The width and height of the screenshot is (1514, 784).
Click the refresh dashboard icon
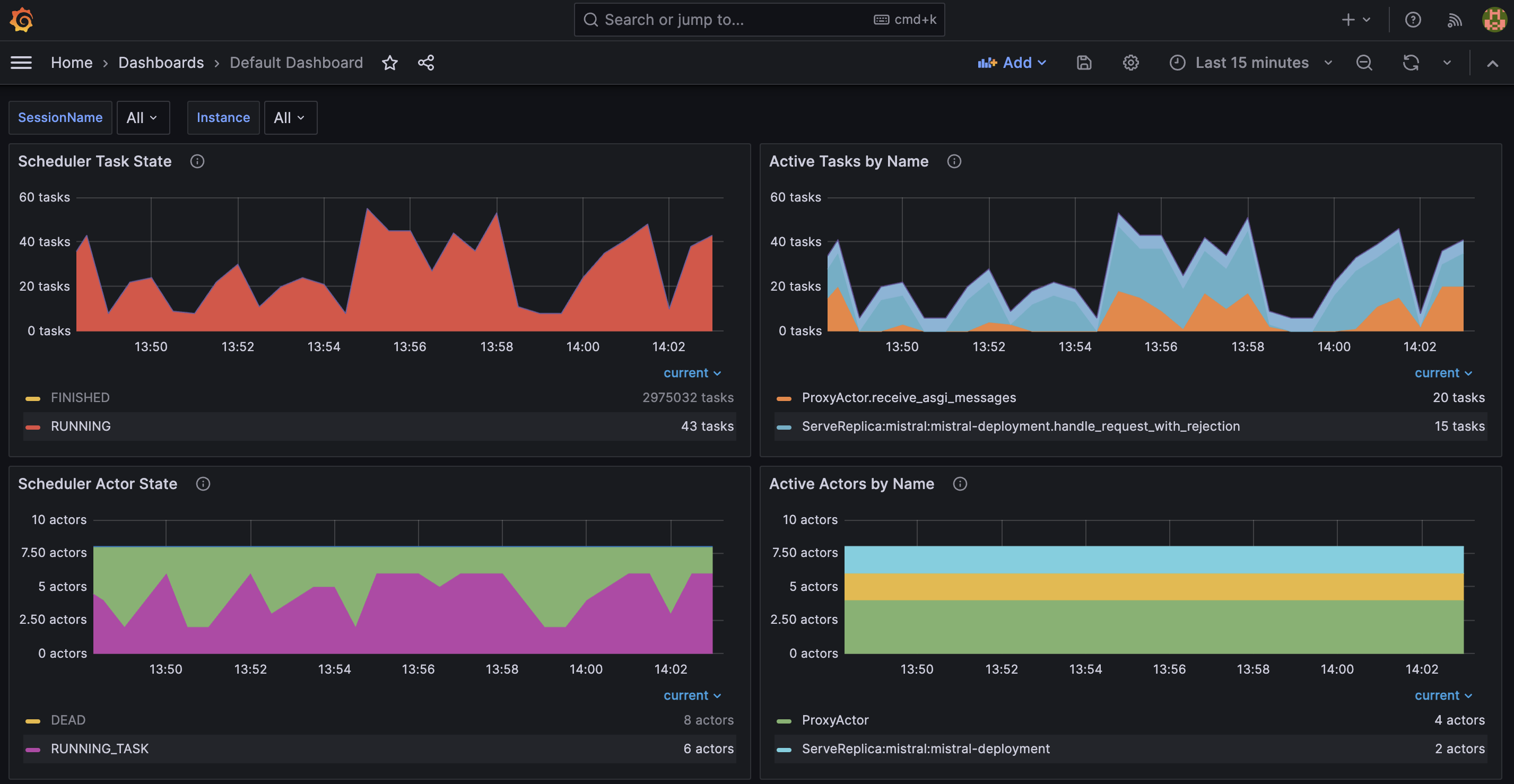tap(1411, 62)
